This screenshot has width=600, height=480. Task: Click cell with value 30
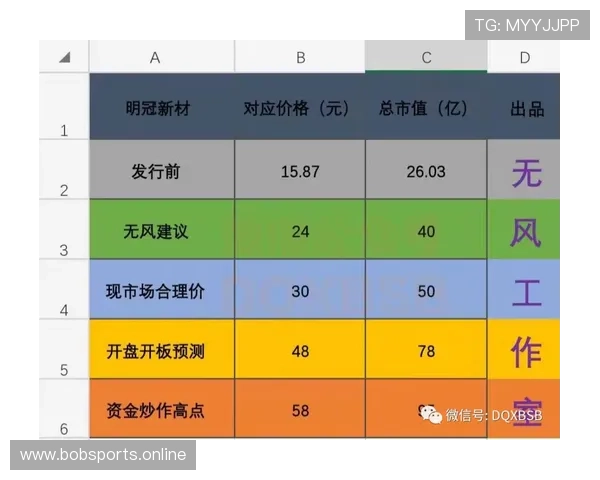tap(300, 289)
